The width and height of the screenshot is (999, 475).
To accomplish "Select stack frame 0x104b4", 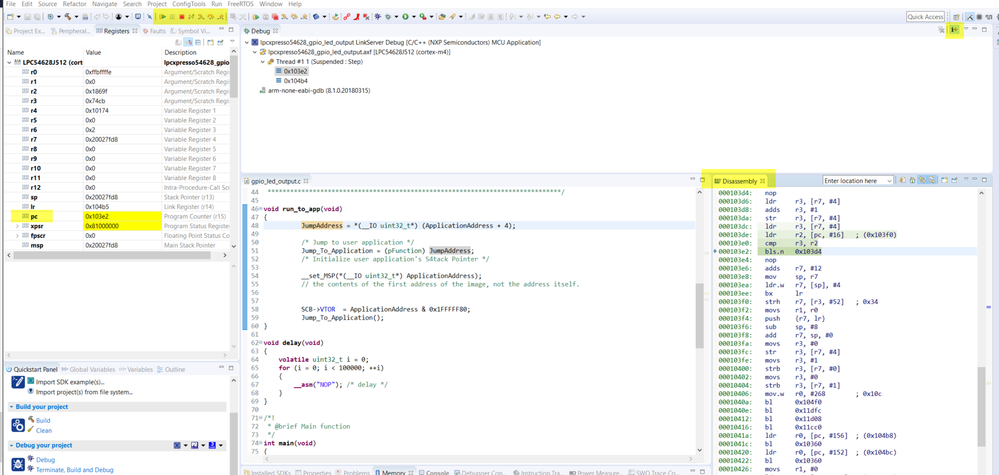I will [295, 81].
